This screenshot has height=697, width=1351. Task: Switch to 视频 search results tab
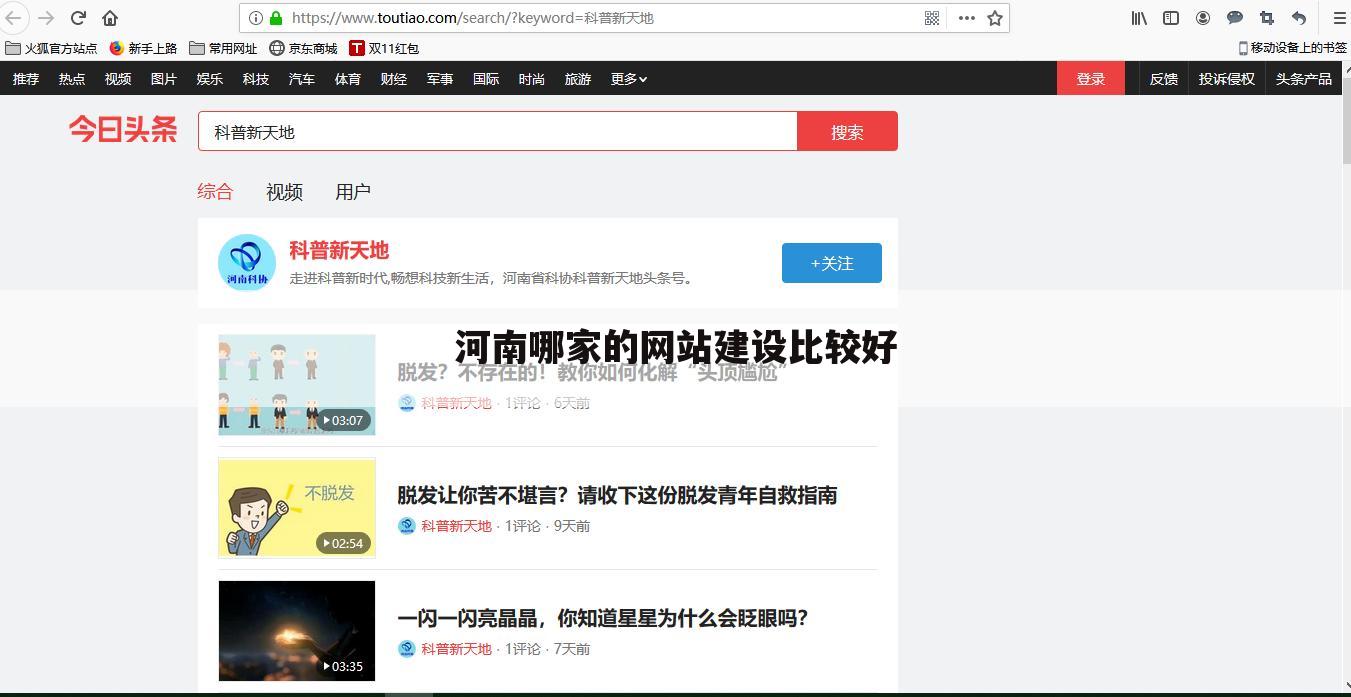284,191
